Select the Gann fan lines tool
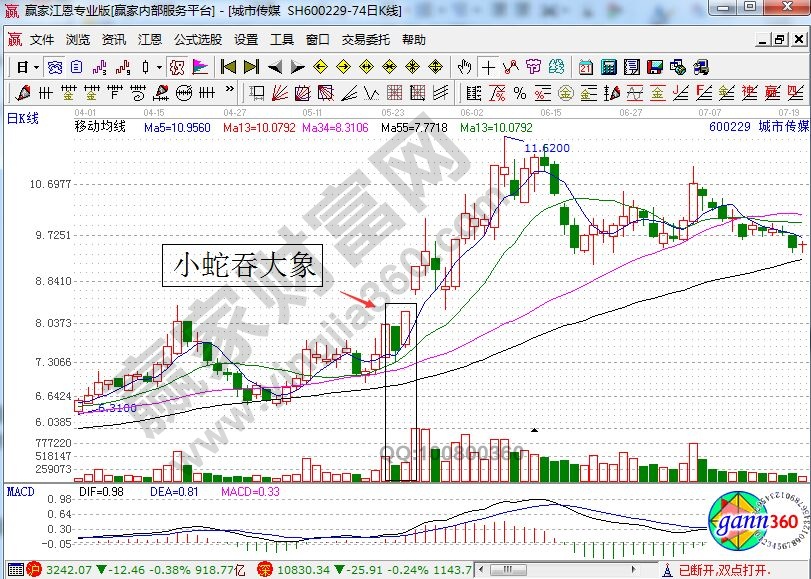Image resolution: width=811 pixels, height=579 pixels. 282,93
